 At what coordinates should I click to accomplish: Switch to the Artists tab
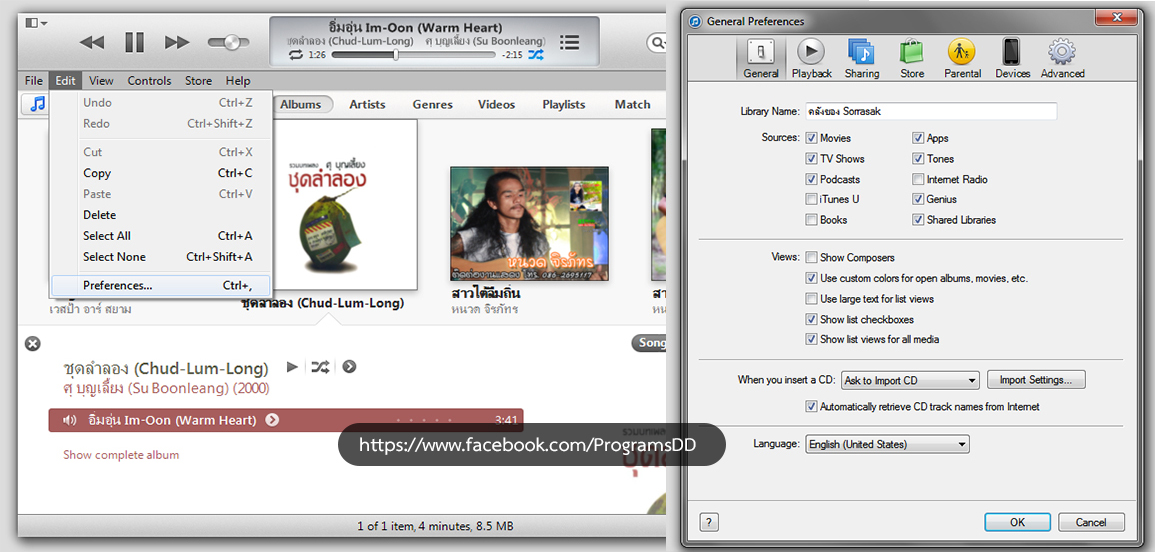(367, 105)
